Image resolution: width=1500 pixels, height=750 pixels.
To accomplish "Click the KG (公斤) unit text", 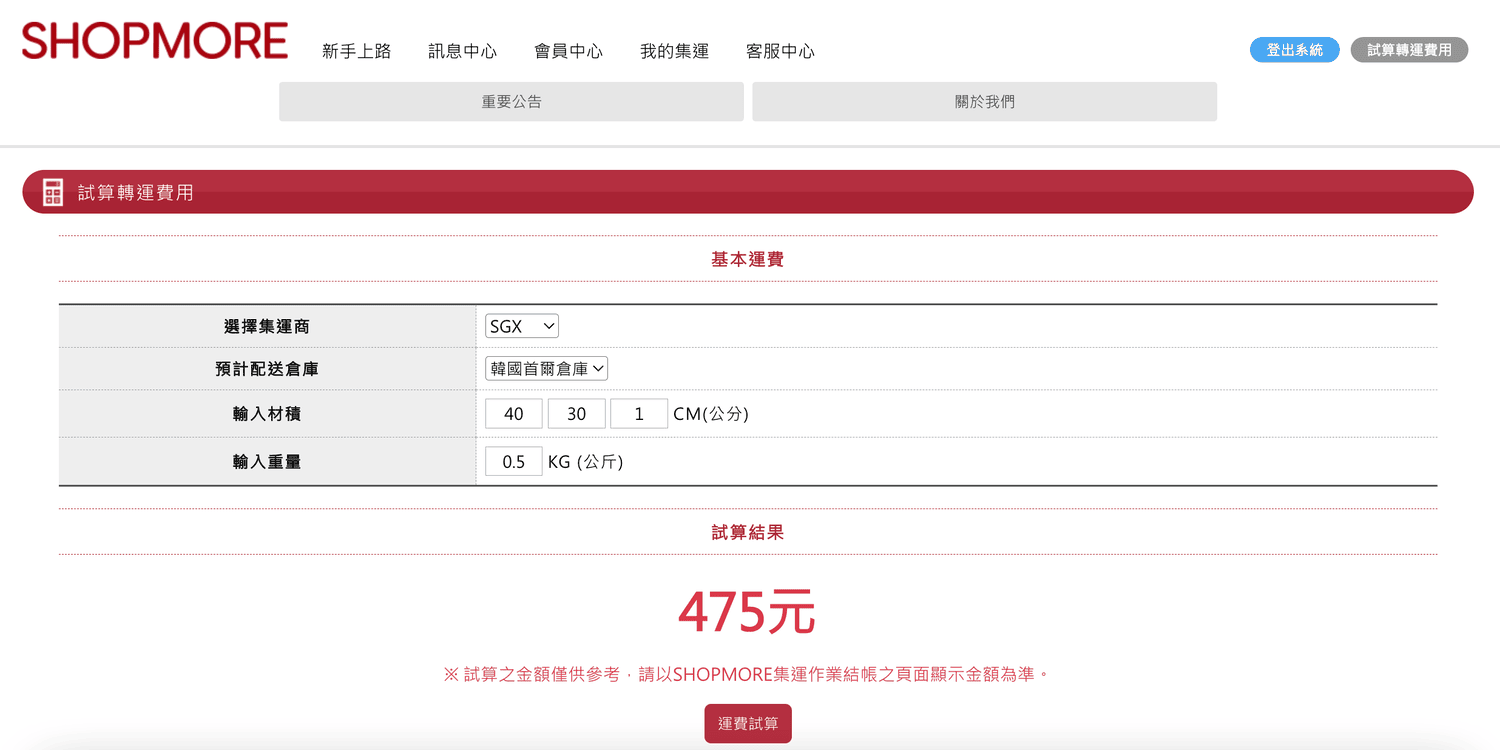I will click(x=585, y=462).
